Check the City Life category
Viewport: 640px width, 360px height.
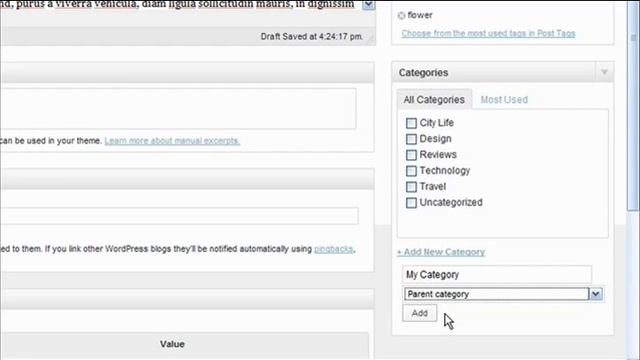coord(411,123)
